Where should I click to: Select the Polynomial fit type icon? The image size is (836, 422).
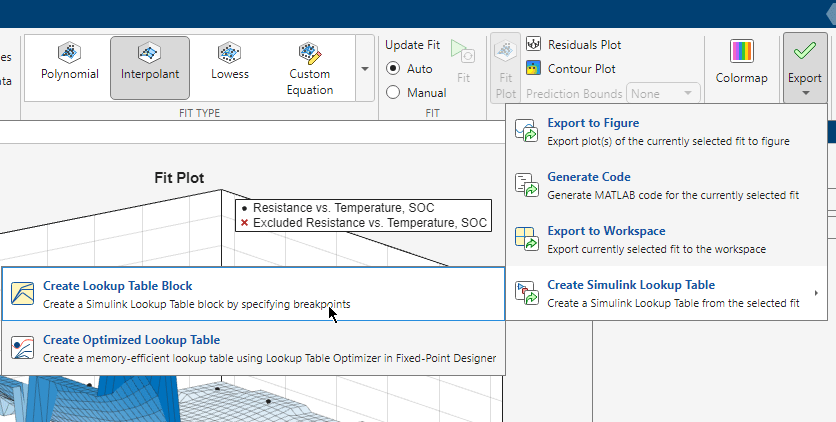[x=70, y=52]
